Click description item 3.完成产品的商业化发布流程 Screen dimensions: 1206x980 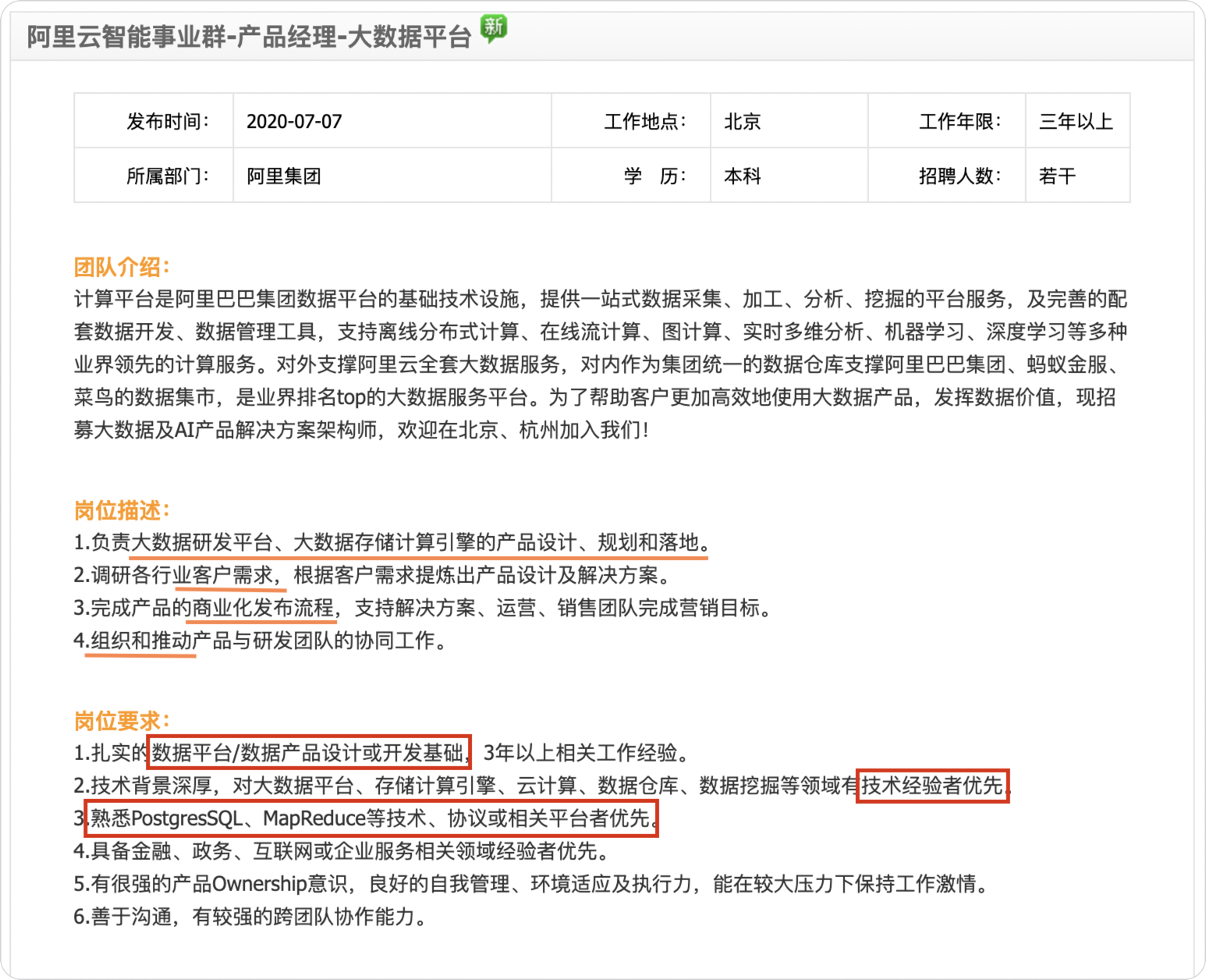pyautogui.click(x=423, y=608)
